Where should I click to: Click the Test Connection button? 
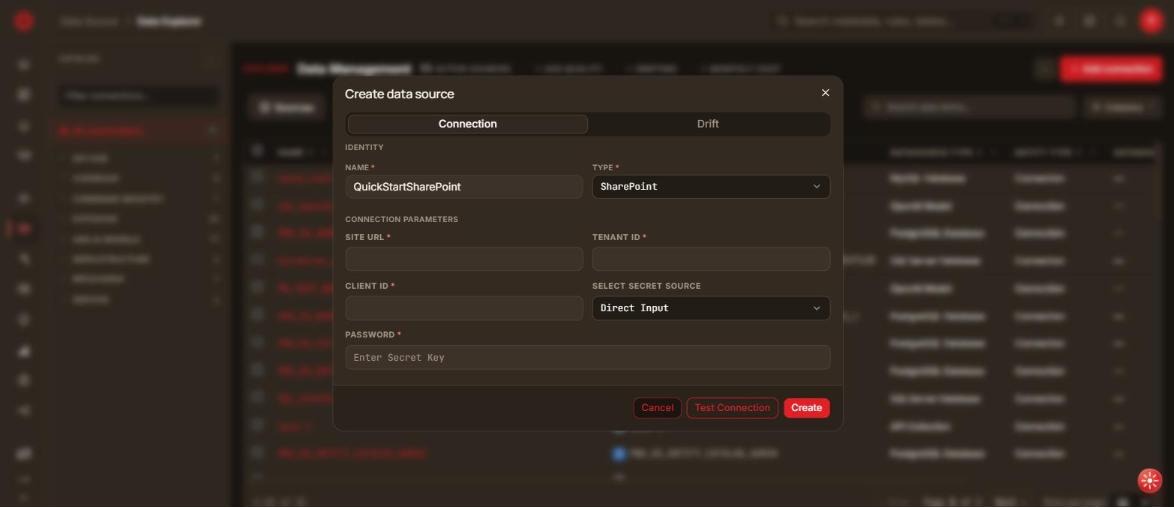click(x=732, y=408)
